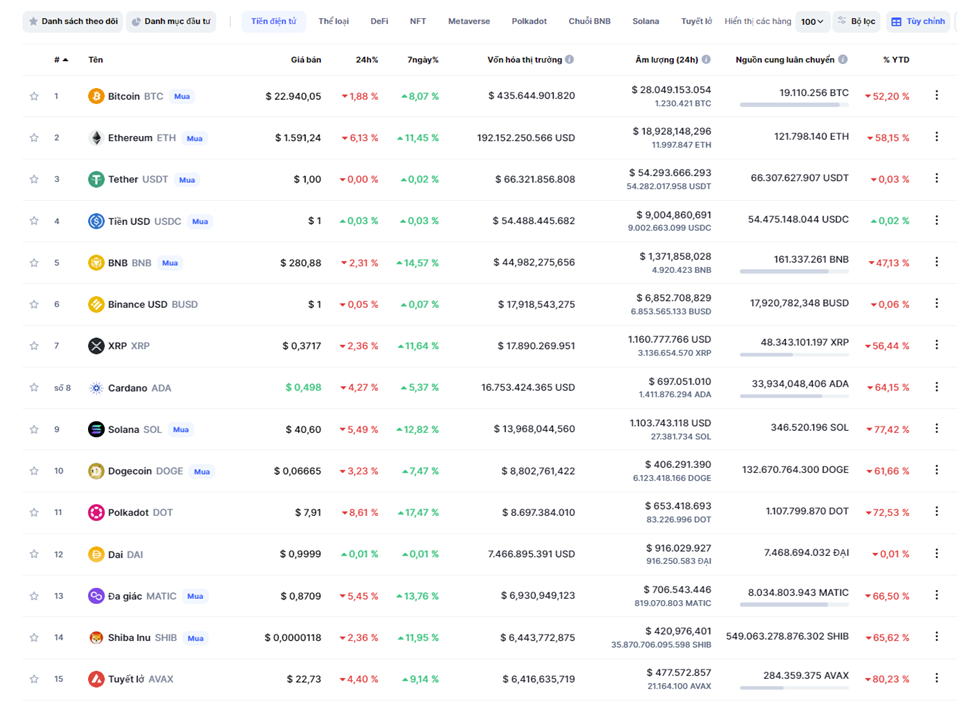Open Danh mục đầu tư portfolio
975x705 pixels.
coord(171,21)
